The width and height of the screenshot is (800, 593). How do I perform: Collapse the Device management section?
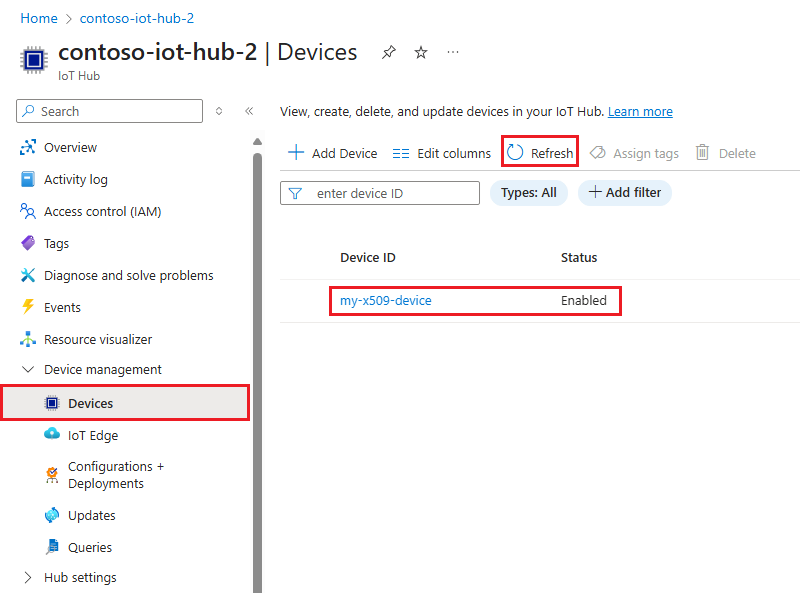tap(31, 369)
